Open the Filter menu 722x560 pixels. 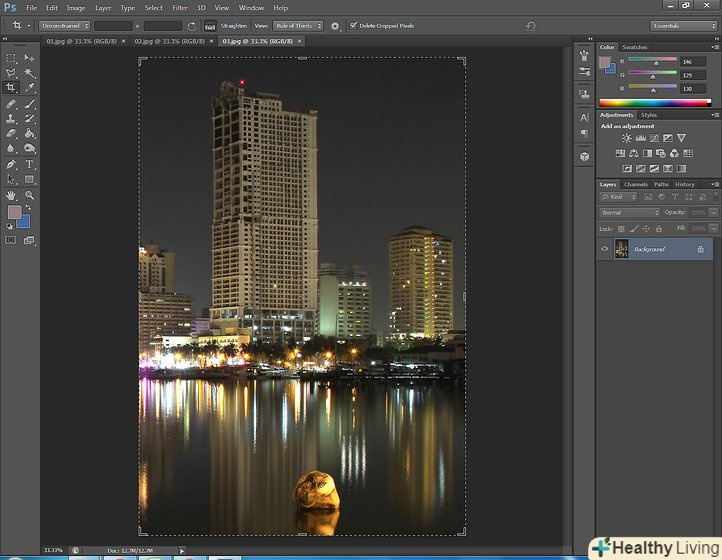pyautogui.click(x=179, y=8)
